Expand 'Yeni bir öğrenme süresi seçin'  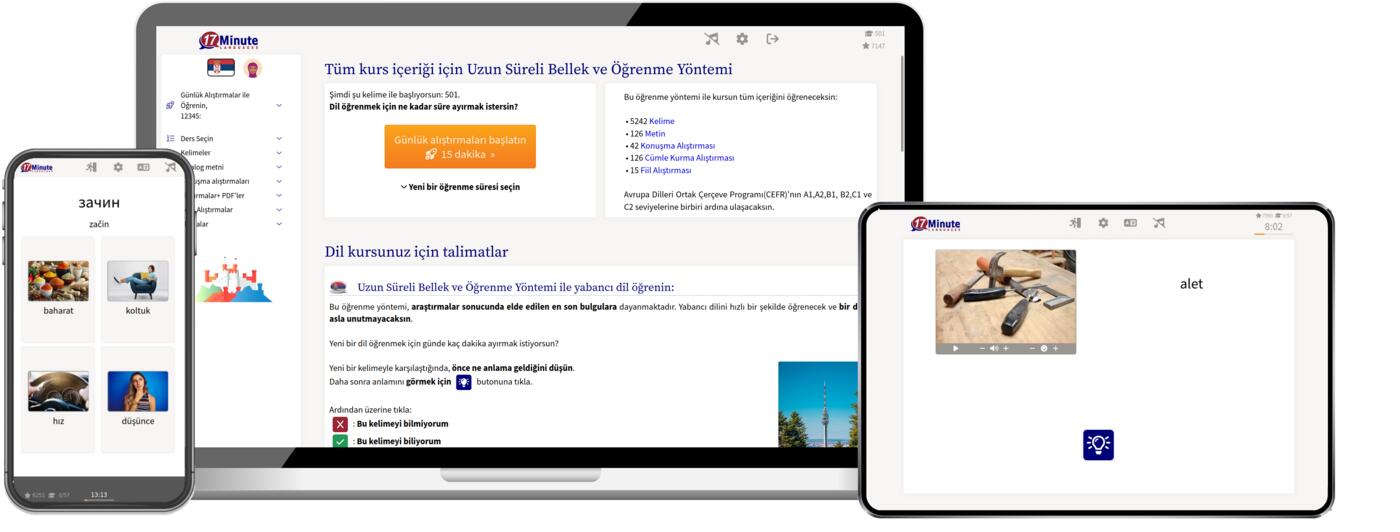click(x=460, y=187)
